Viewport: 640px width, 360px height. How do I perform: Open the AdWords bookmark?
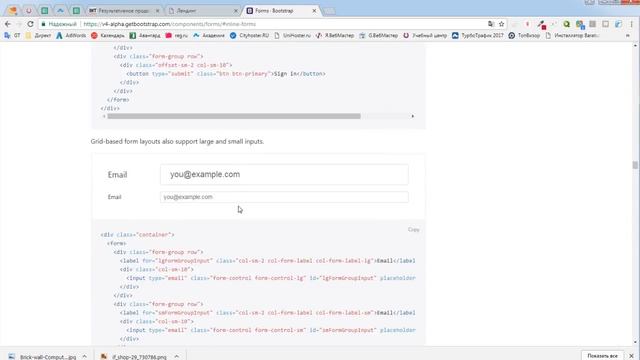coord(71,36)
